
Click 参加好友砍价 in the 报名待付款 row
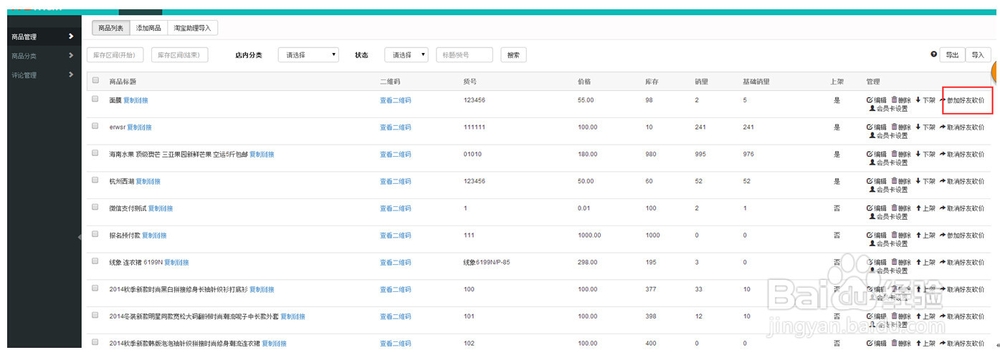(x=962, y=236)
